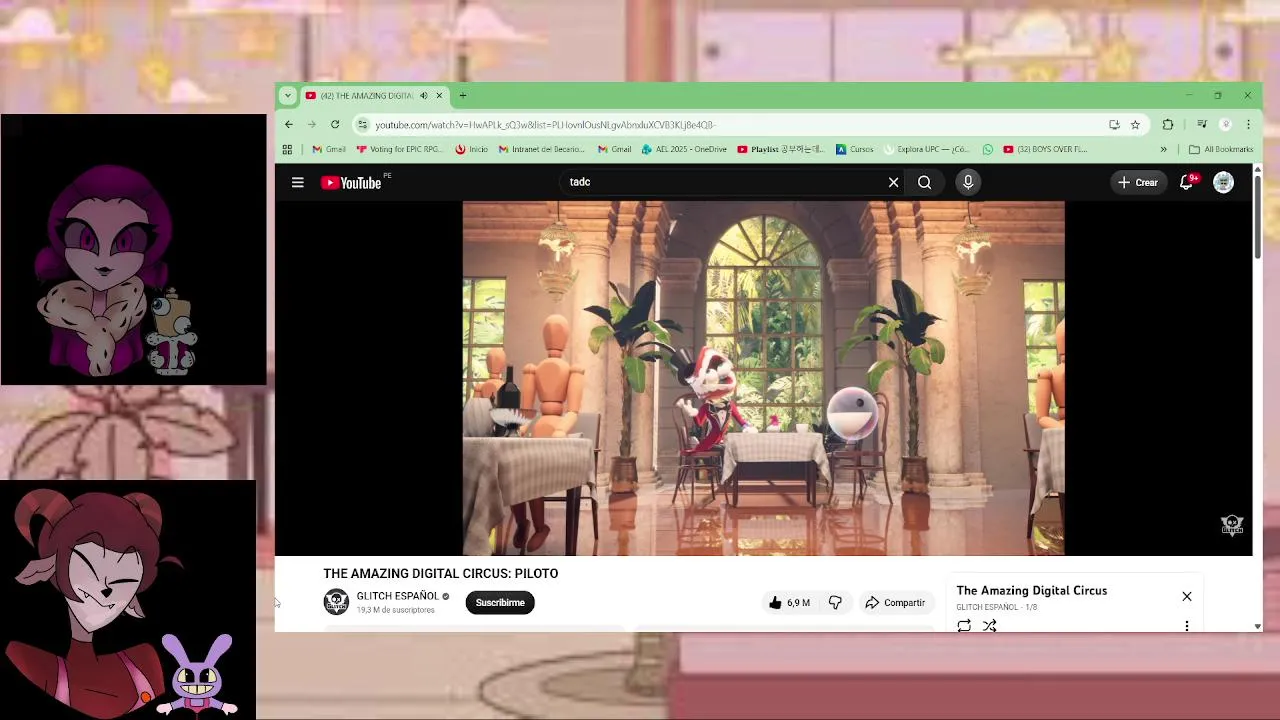Go back in the browser
1280x720 pixels.
pos(289,125)
